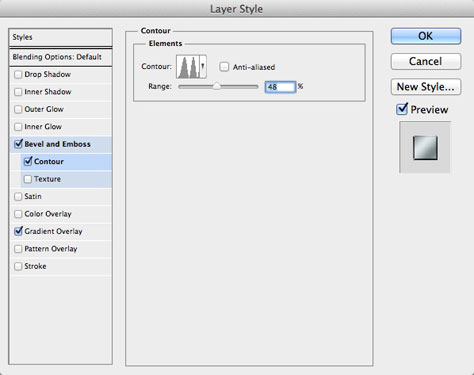Open the Pattern Overlay settings label
Screen dimensions: 474x375
pos(51,249)
